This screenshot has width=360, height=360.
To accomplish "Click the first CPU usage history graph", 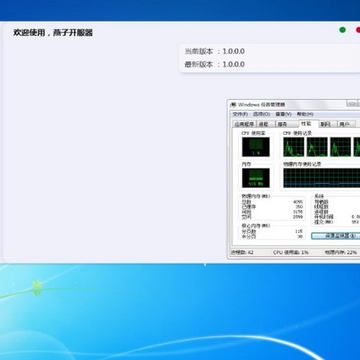I will (x=294, y=147).
